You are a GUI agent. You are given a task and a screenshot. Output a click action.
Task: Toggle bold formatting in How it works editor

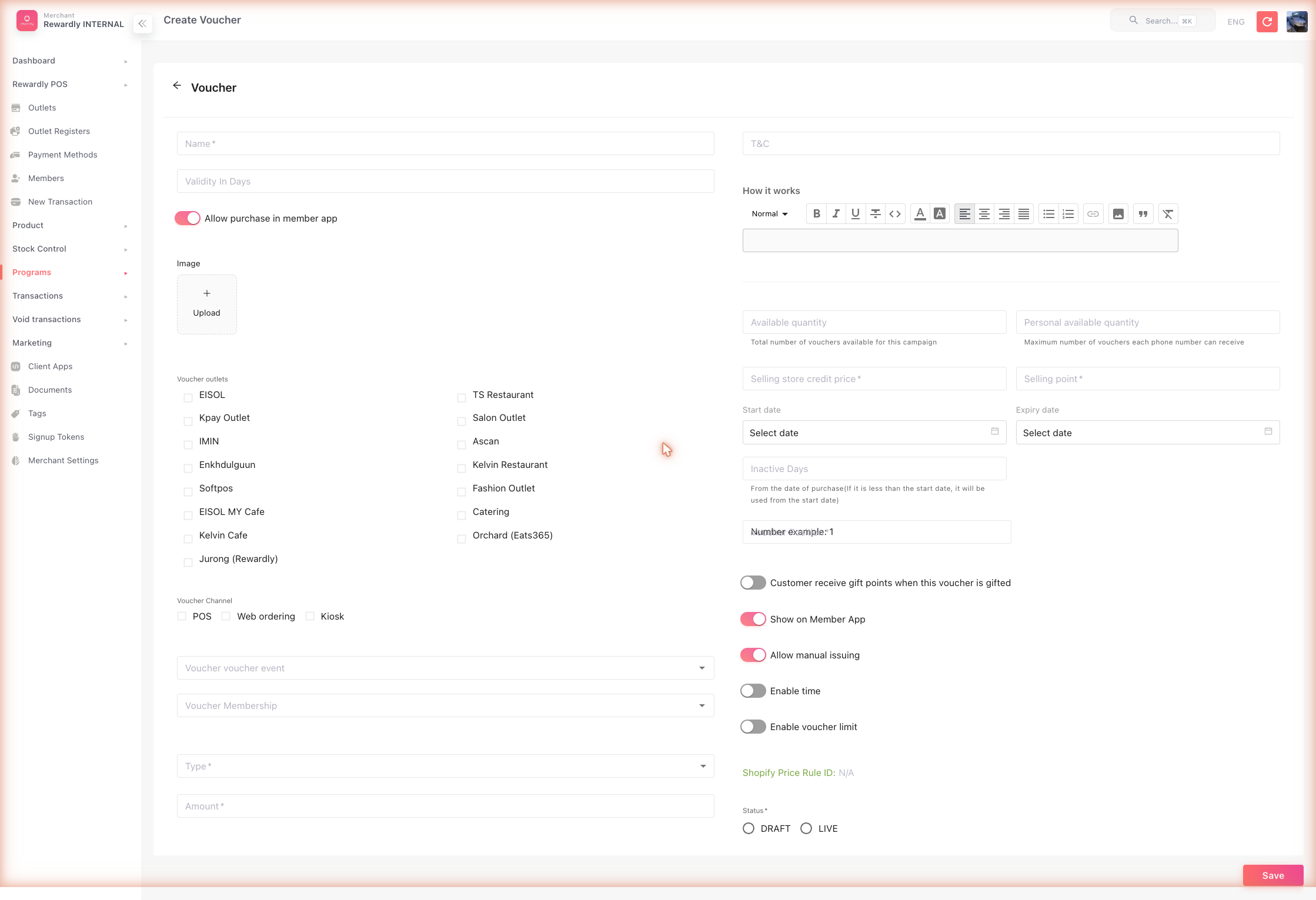pyautogui.click(x=816, y=214)
